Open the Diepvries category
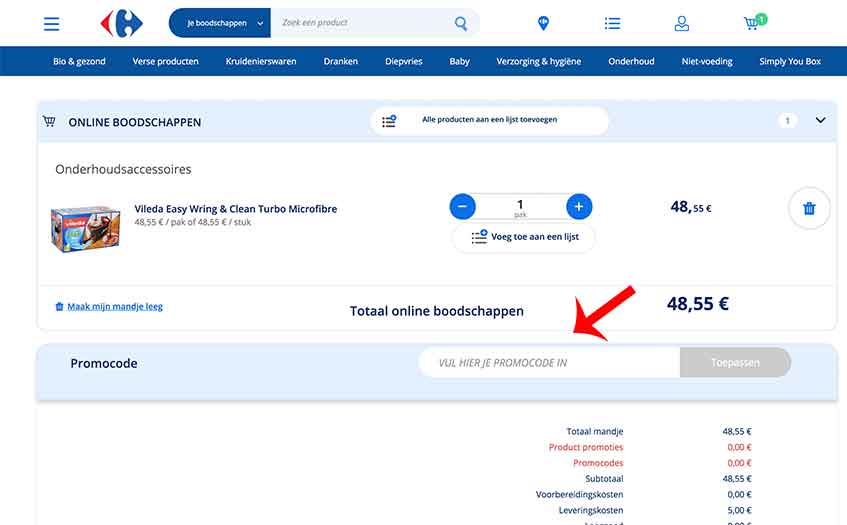Screen dimensions: 847x525 [x=404, y=61]
